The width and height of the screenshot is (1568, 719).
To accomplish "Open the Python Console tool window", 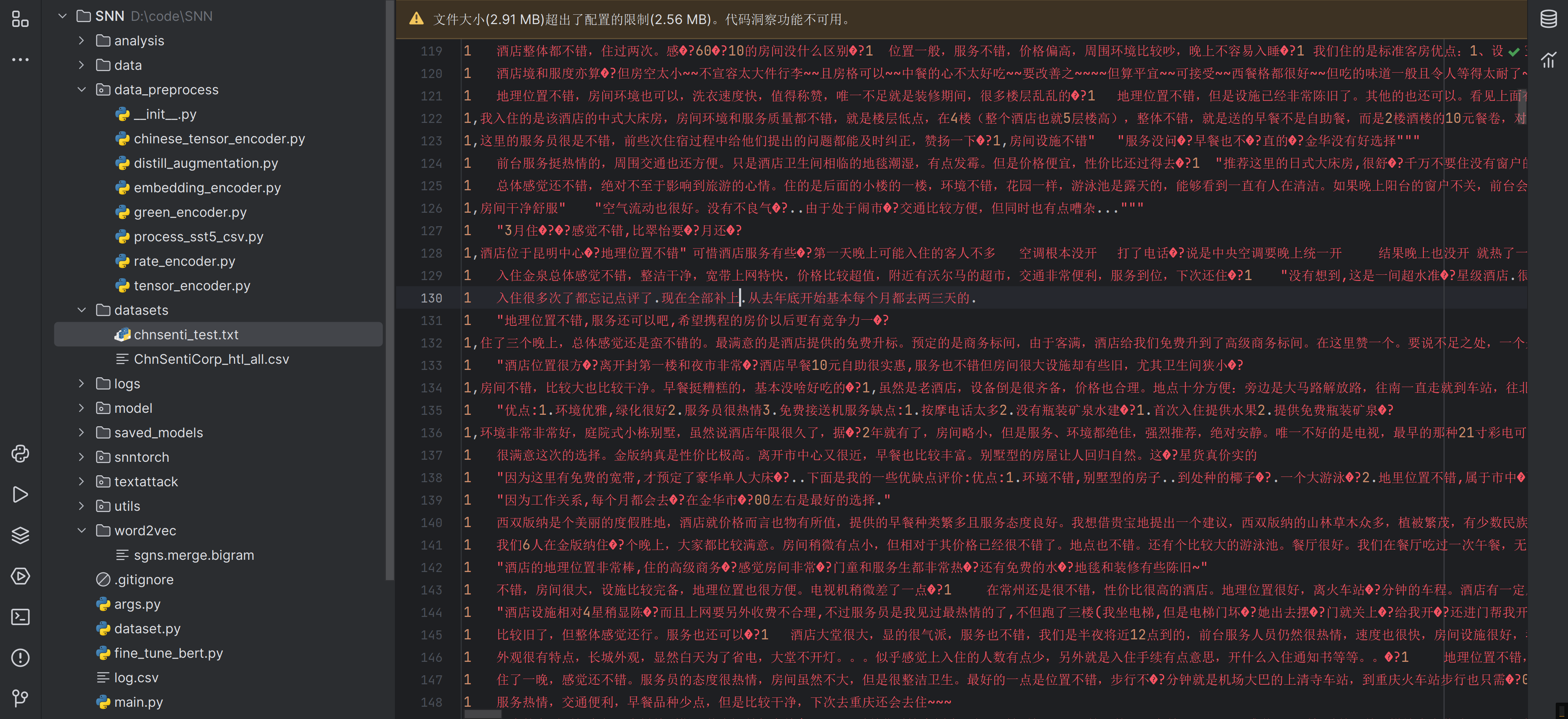I will pyautogui.click(x=20, y=454).
